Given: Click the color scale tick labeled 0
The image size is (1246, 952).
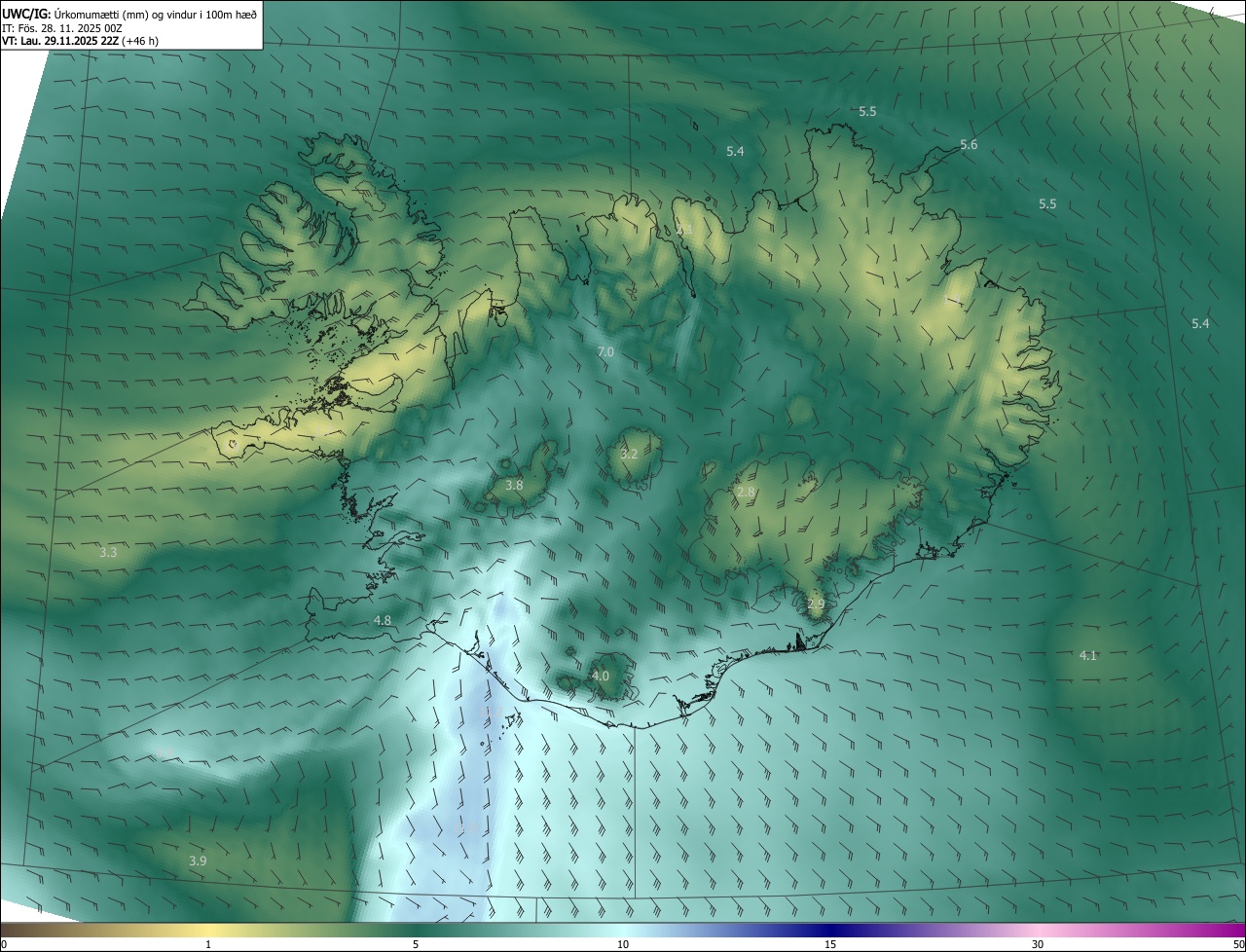Looking at the screenshot, I should [4, 945].
